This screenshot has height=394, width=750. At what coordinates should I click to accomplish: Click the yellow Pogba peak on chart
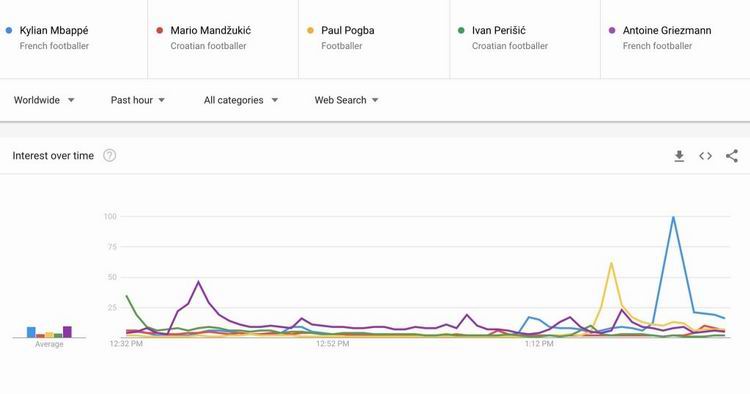pos(611,263)
